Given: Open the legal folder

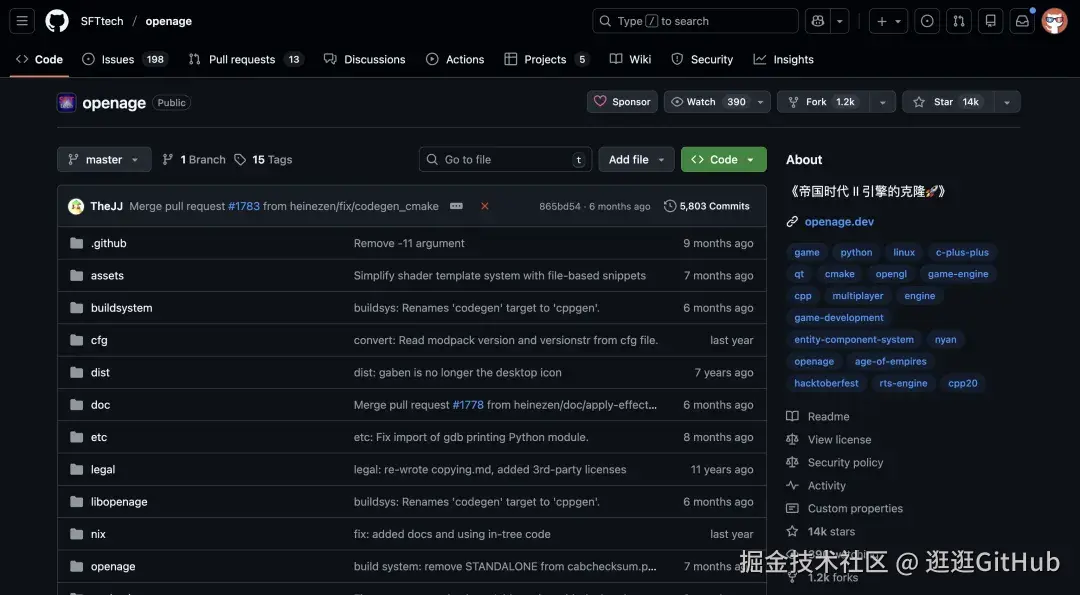Looking at the screenshot, I should 103,470.
